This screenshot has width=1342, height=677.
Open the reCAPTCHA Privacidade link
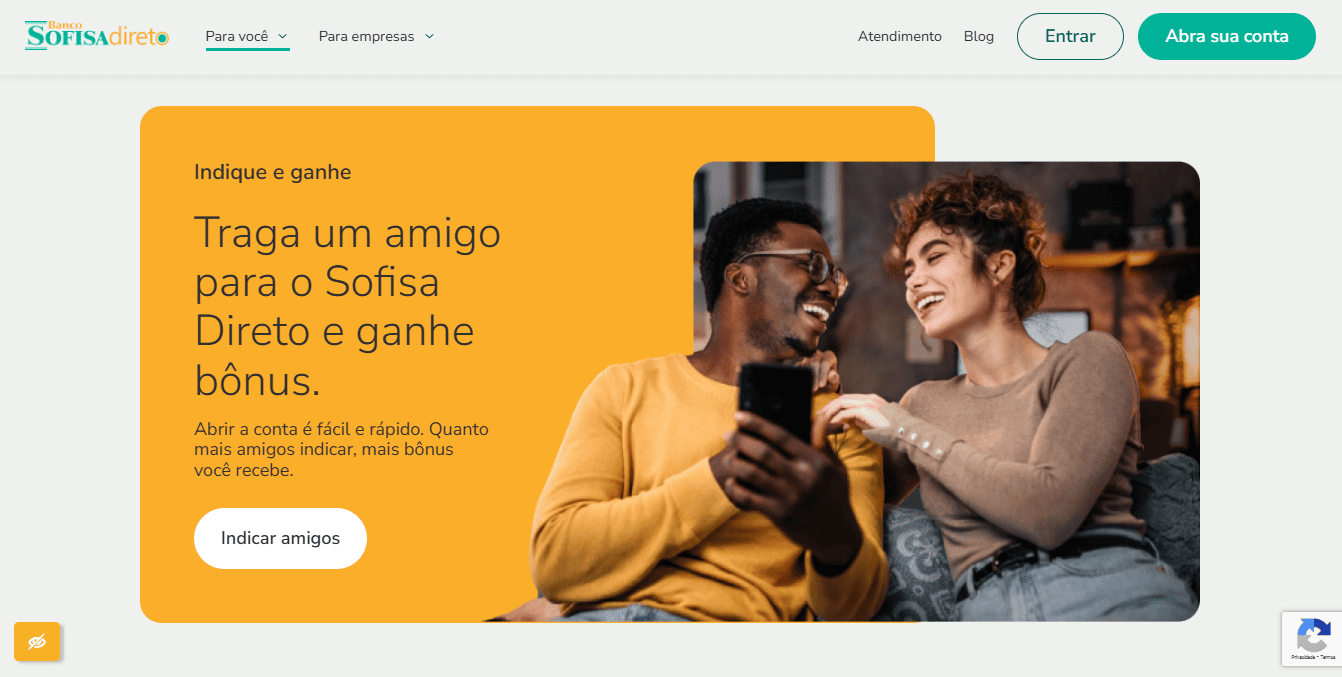tap(1302, 657)
